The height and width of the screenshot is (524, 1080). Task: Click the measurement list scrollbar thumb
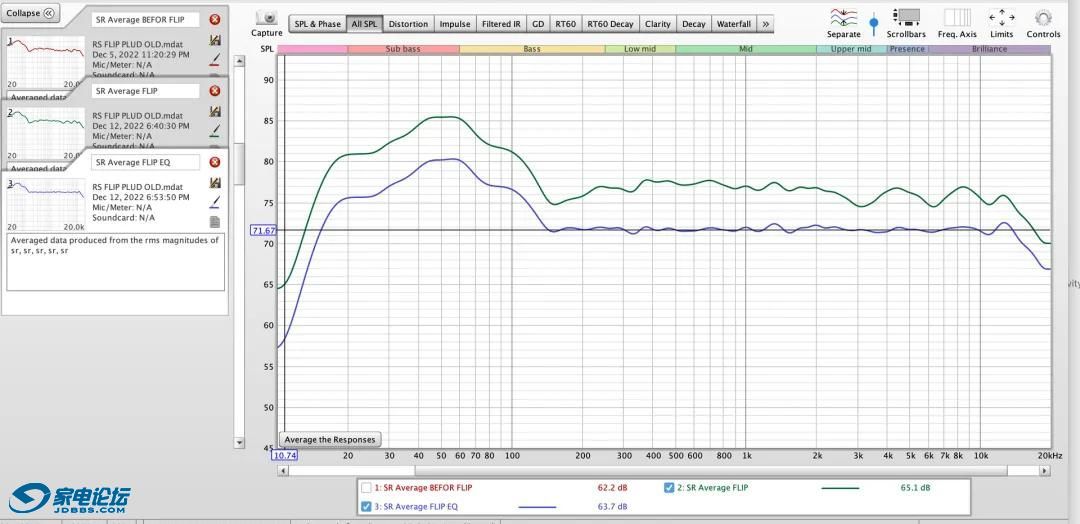[240, 164]
